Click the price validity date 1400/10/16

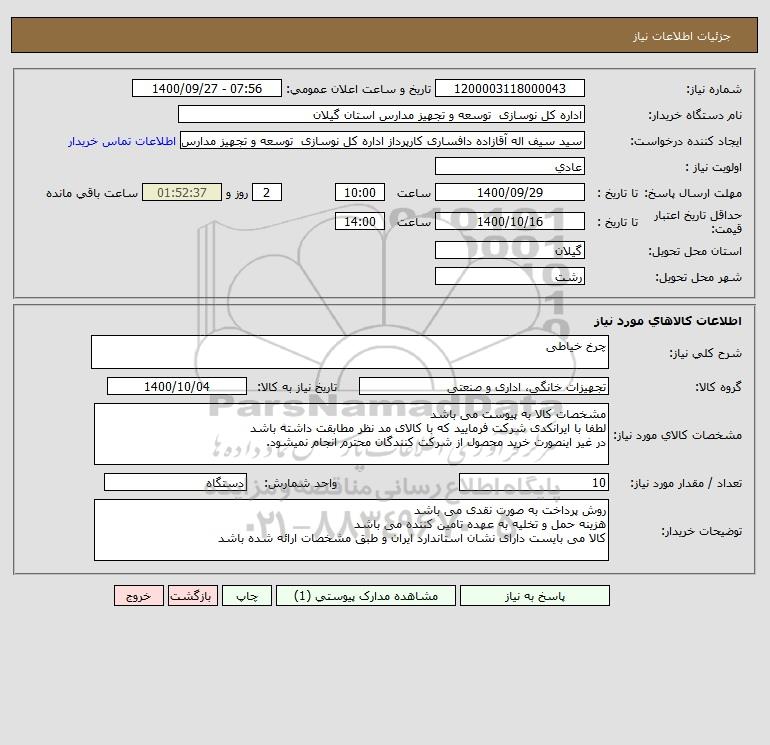coord(510,221)
